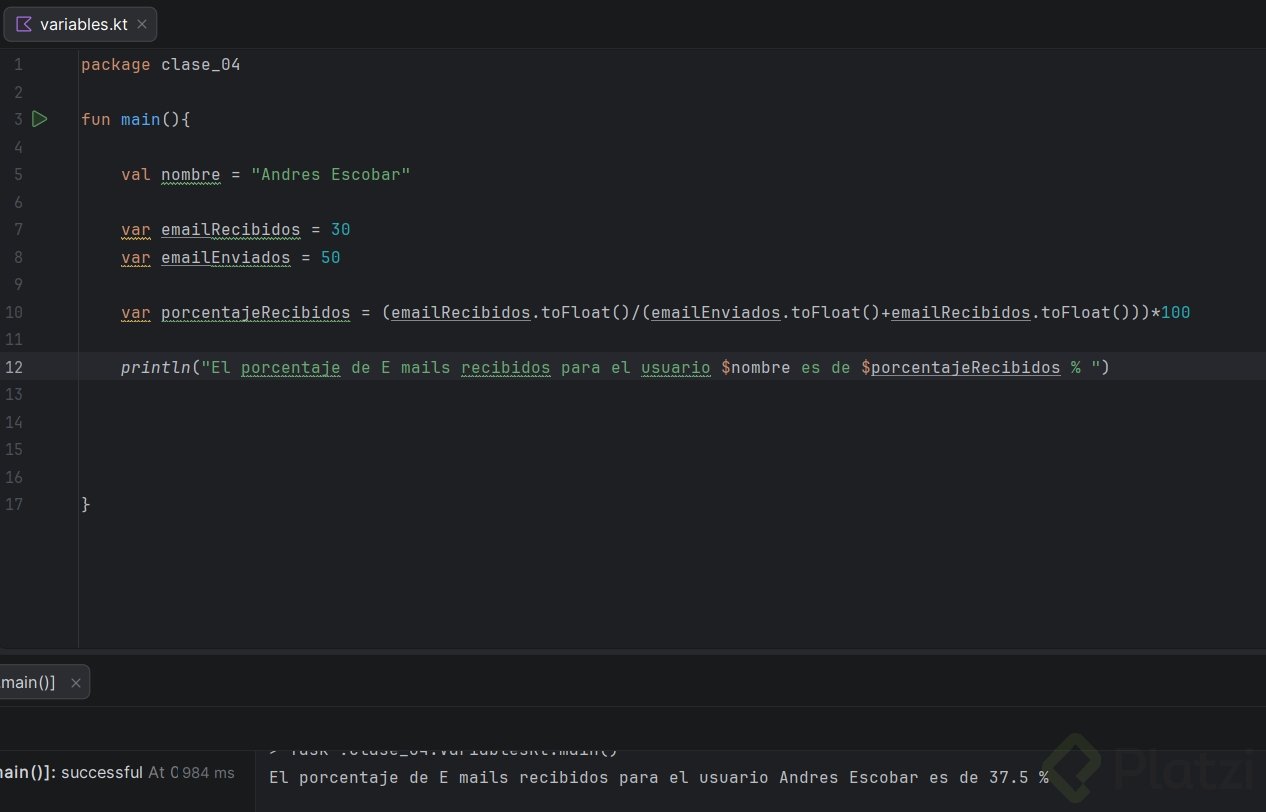Click line number 12 in the gutter
This screenshot has width=1266, height=812.
(x=14, y=367)
